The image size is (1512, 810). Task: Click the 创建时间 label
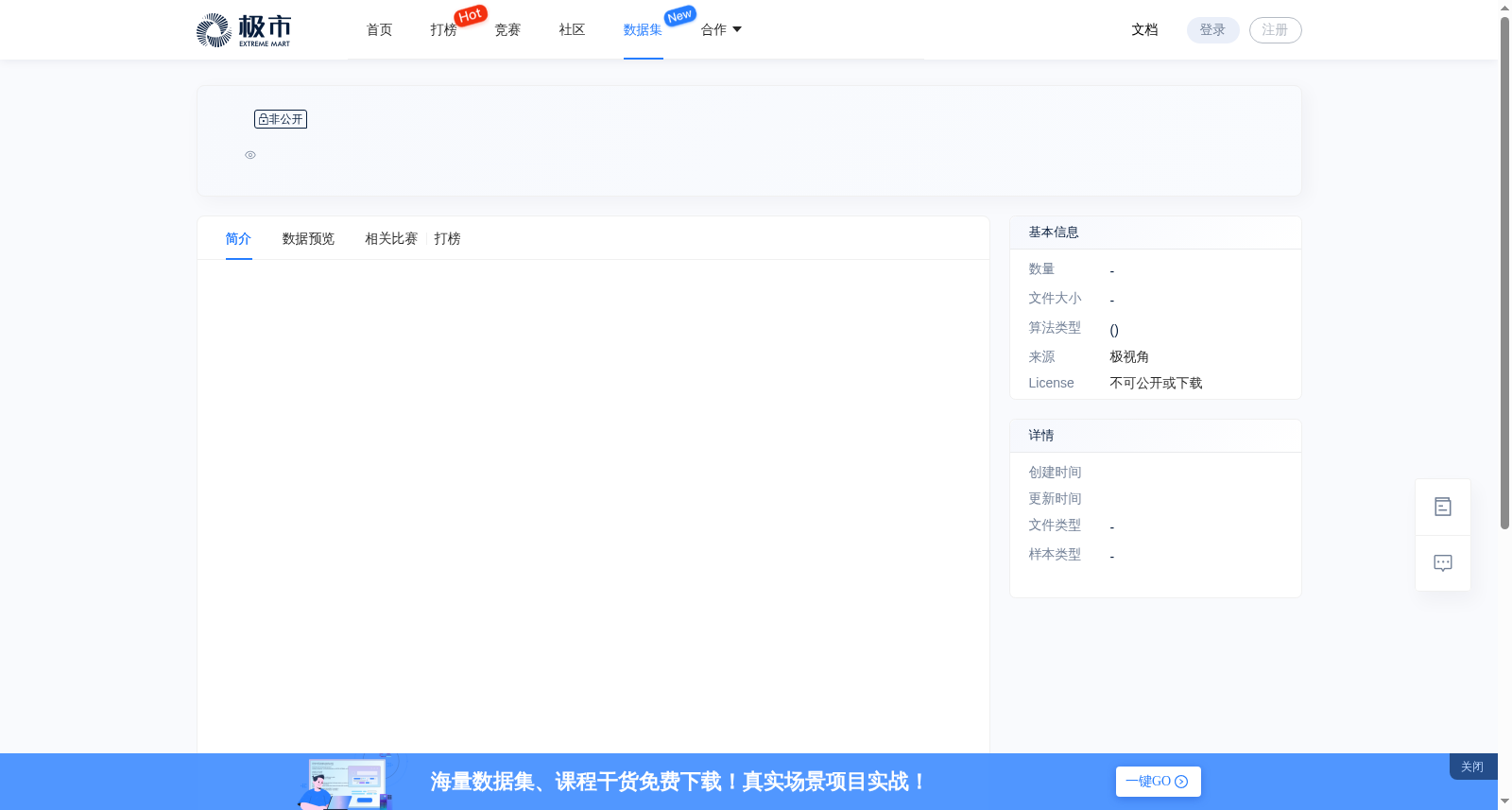point(1055,473)
